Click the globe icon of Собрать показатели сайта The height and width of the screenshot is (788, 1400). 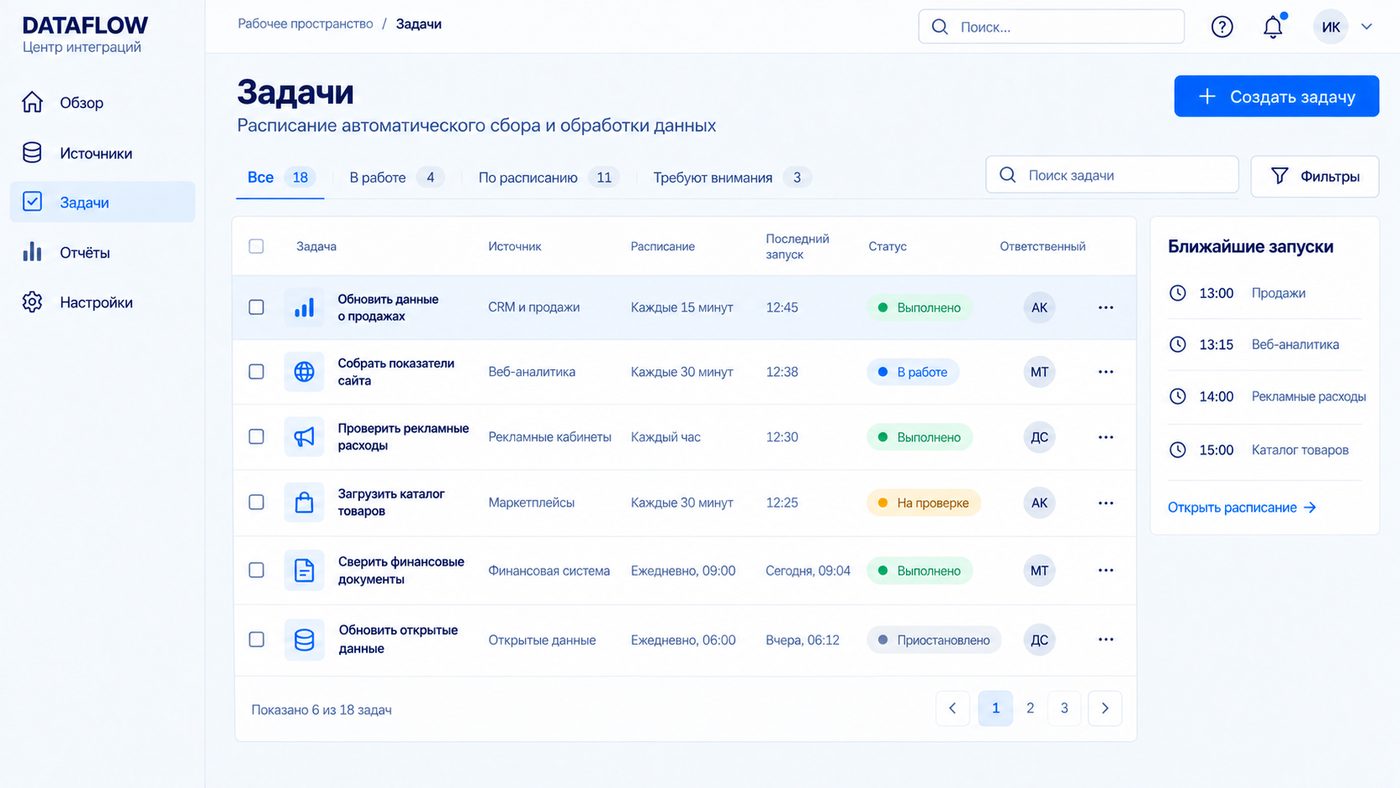[304, 372]
